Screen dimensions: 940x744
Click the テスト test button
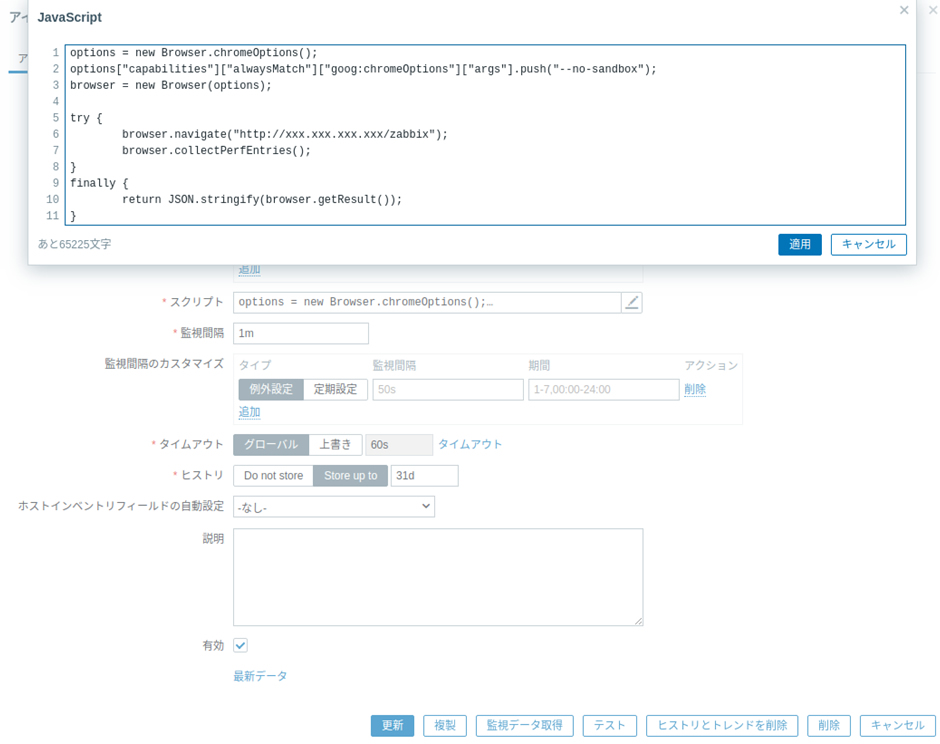(x=609, y=725)
